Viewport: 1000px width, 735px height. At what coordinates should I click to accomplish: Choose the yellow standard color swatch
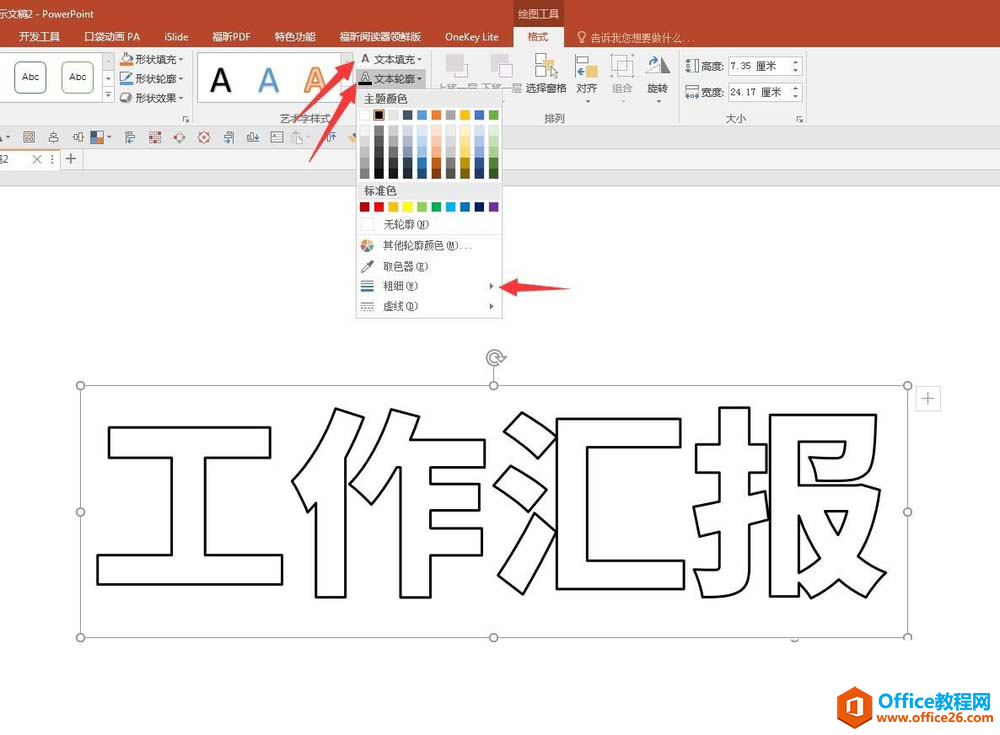408,207
